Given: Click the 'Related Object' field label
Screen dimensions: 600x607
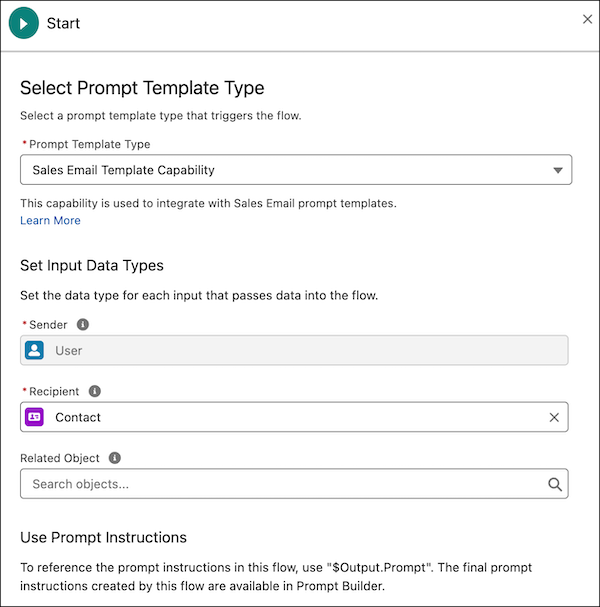Looking at the screenshot, I should 60,458.
